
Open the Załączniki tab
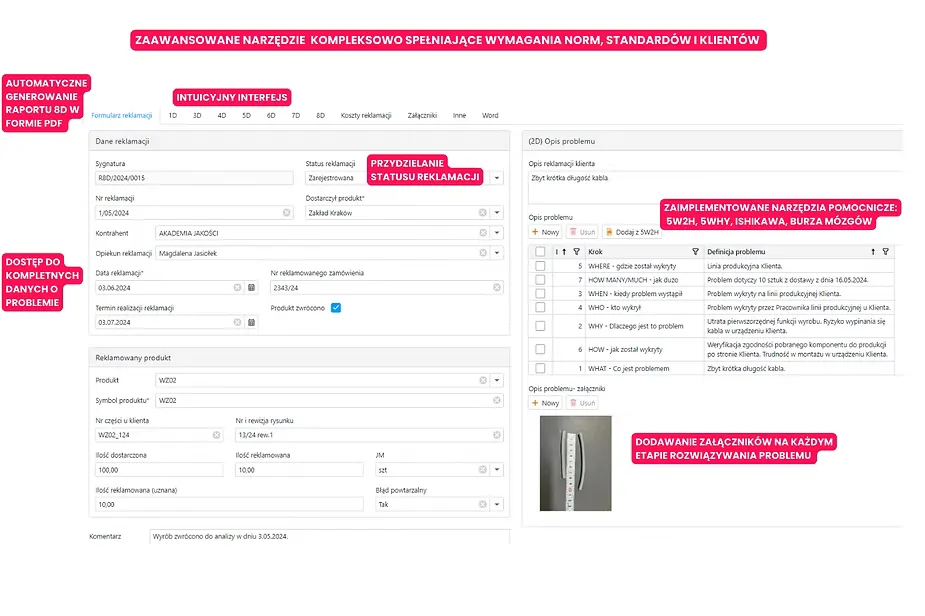422,116
